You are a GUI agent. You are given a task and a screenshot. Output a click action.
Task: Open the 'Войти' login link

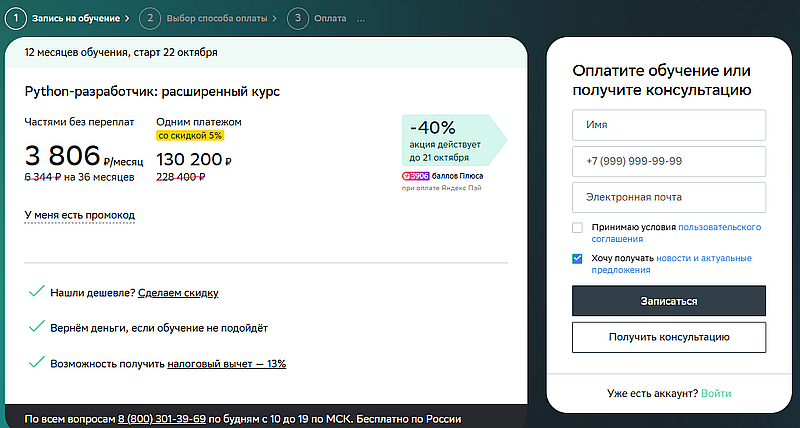click(715, 393)
